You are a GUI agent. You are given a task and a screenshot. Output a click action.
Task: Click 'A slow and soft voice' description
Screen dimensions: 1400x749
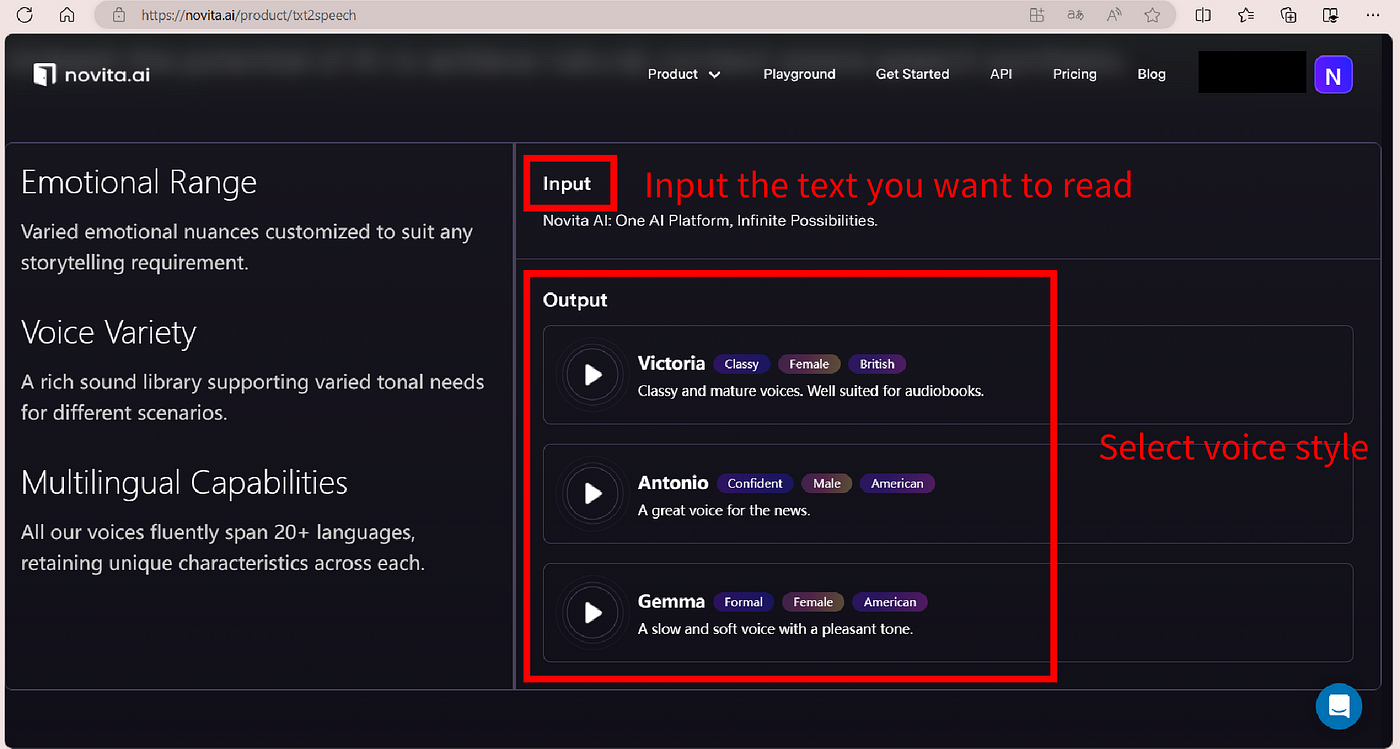(775, 629)
